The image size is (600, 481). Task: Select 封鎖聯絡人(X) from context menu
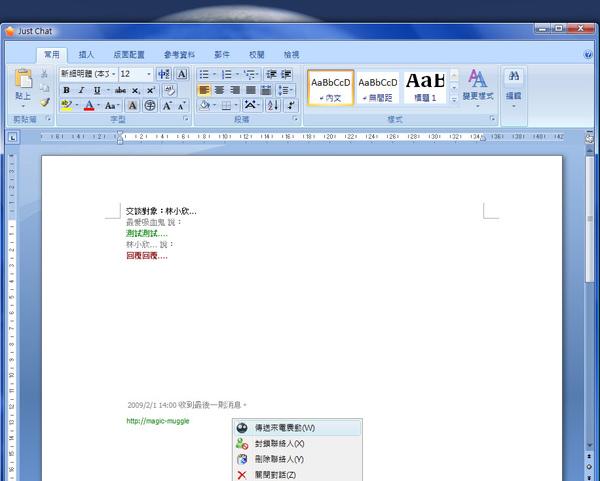[x=279, y=443]
